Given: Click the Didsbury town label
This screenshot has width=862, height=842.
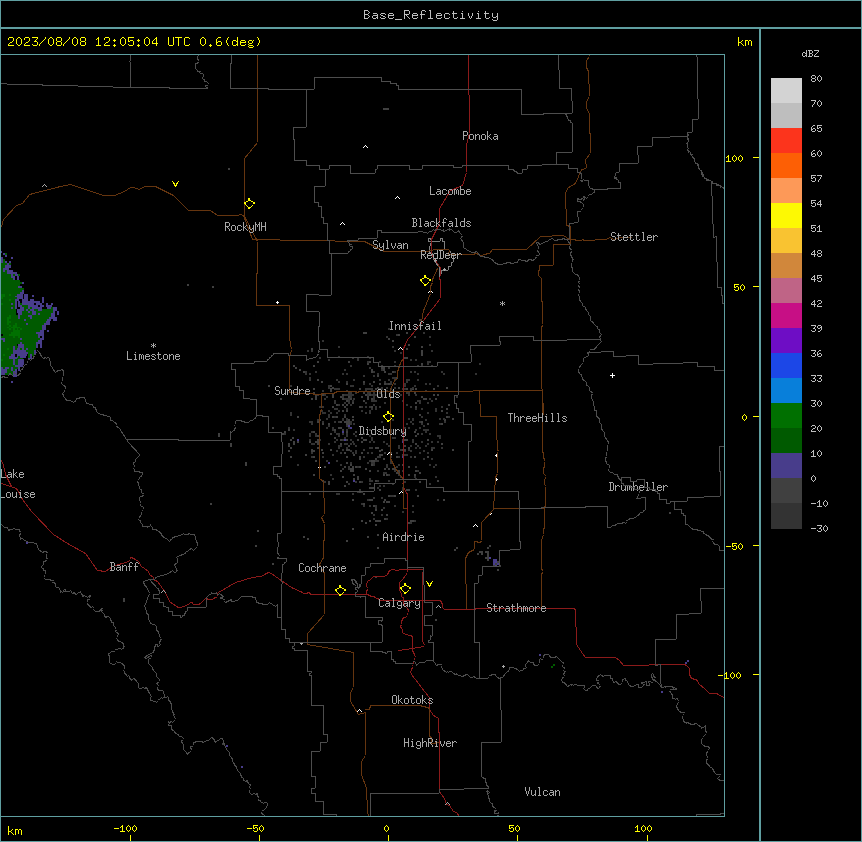Looking at the screenshot, I should click(382, 431).
